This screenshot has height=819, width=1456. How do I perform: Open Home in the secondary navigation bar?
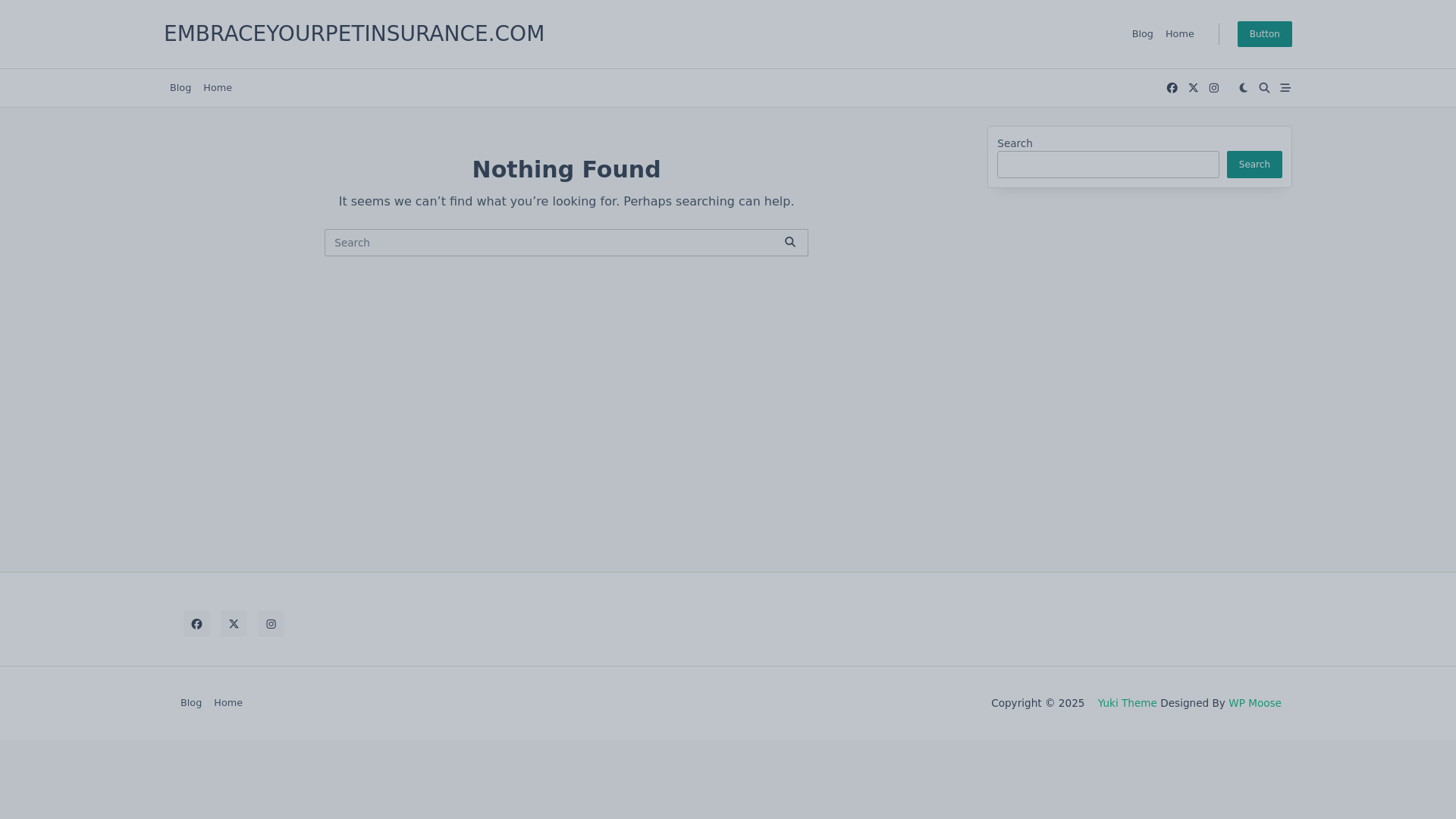(x=218, y=88)
